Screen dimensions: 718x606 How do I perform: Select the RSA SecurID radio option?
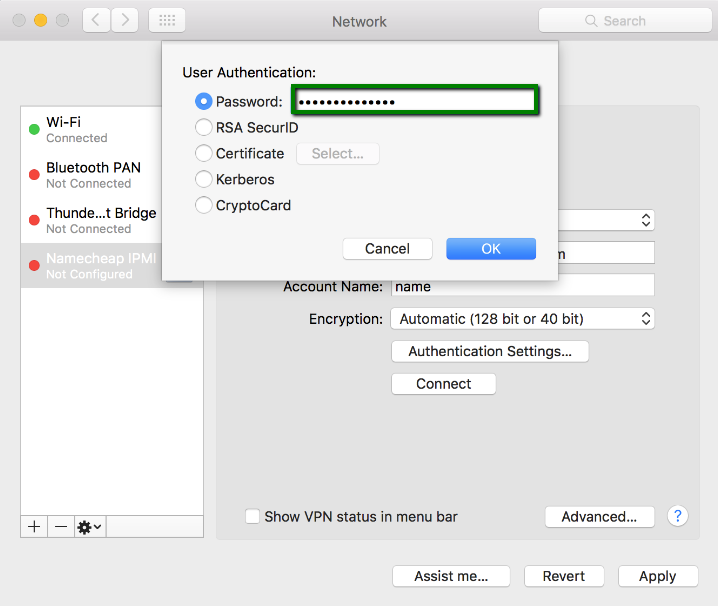coord(204,128)
